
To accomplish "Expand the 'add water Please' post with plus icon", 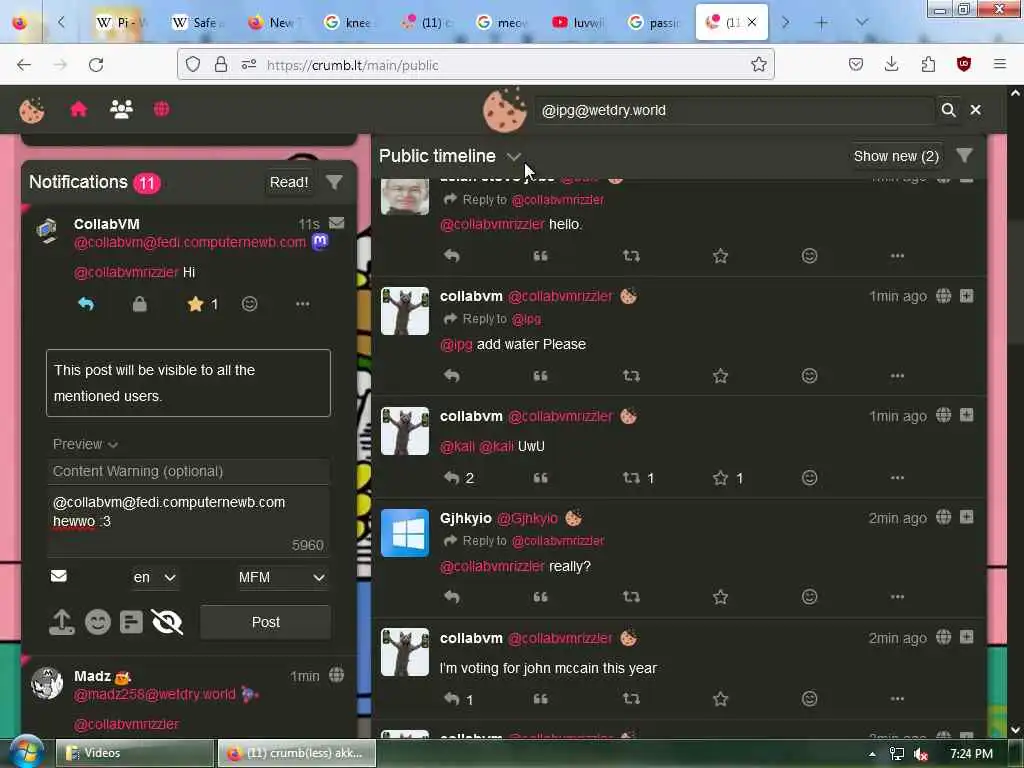I will pyautogui.click(x=967, y=296).
